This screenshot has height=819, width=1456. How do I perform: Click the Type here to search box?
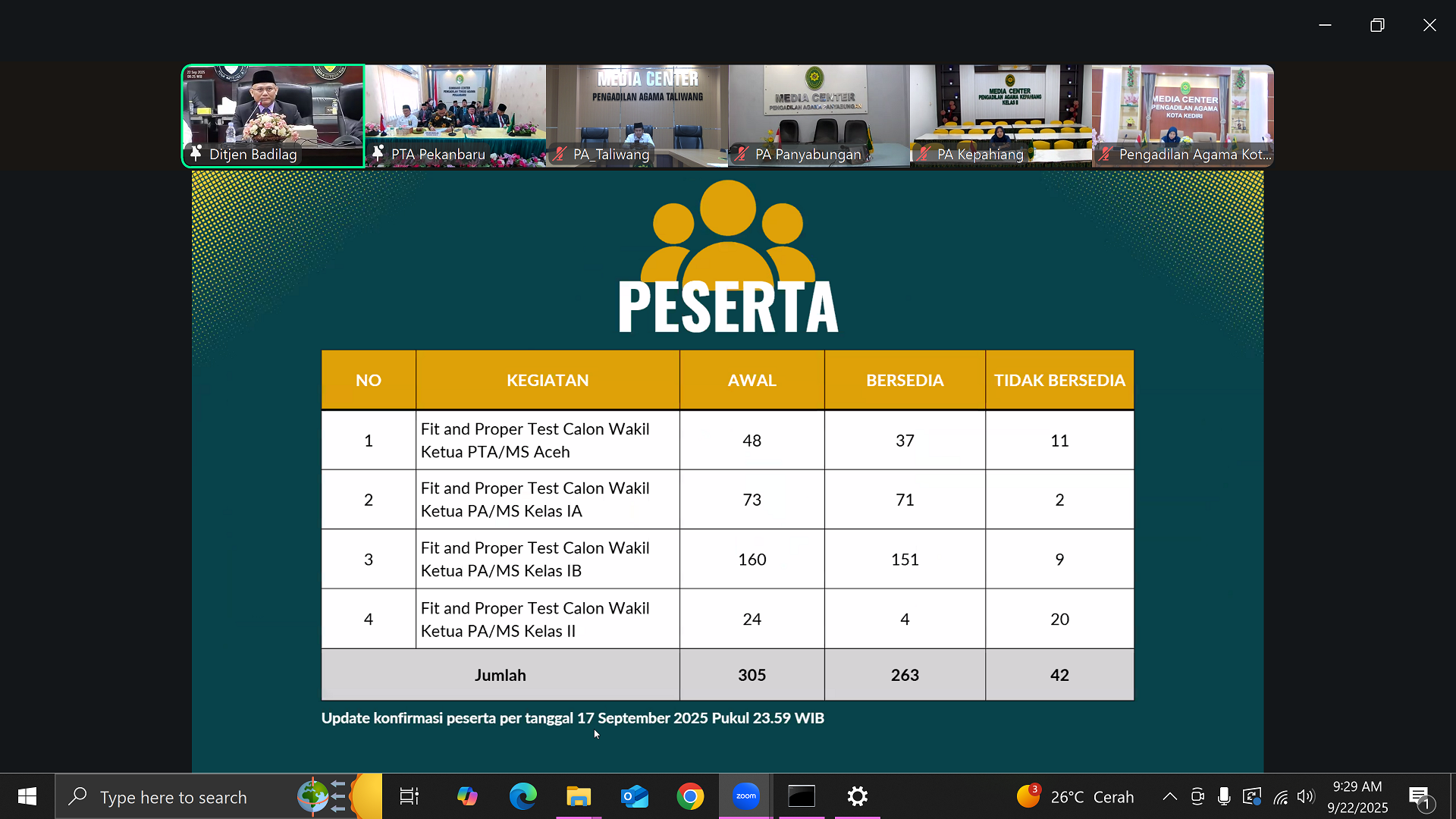click(174, 797)
